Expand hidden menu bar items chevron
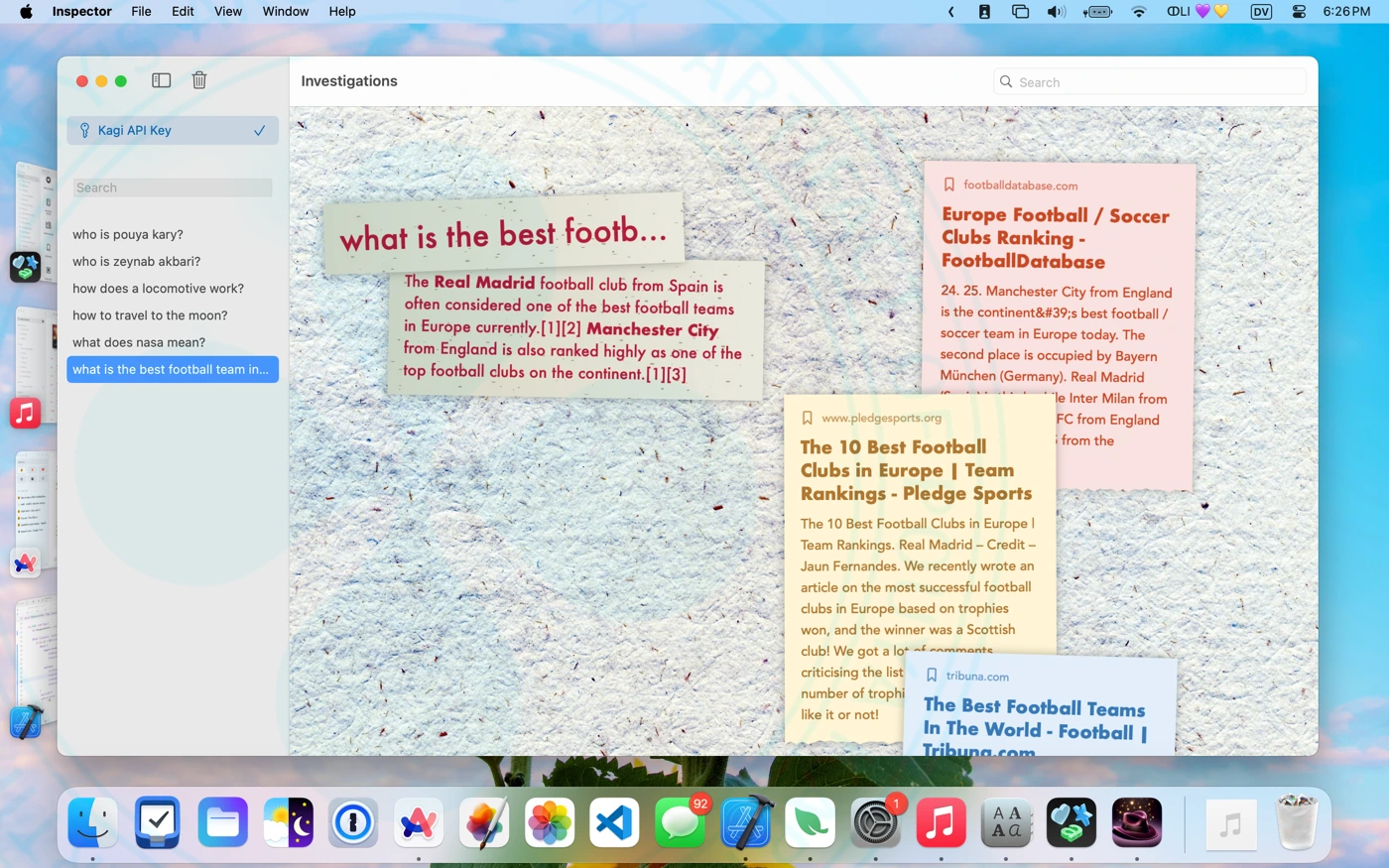The width and height of the screenshot is (1389, 868). tap(950, 12)
